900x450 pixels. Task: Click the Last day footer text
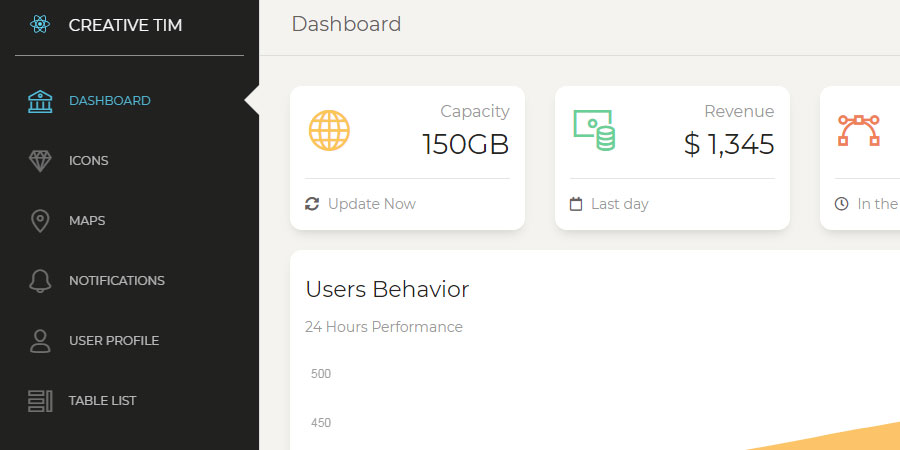click(x=619, y=204)
